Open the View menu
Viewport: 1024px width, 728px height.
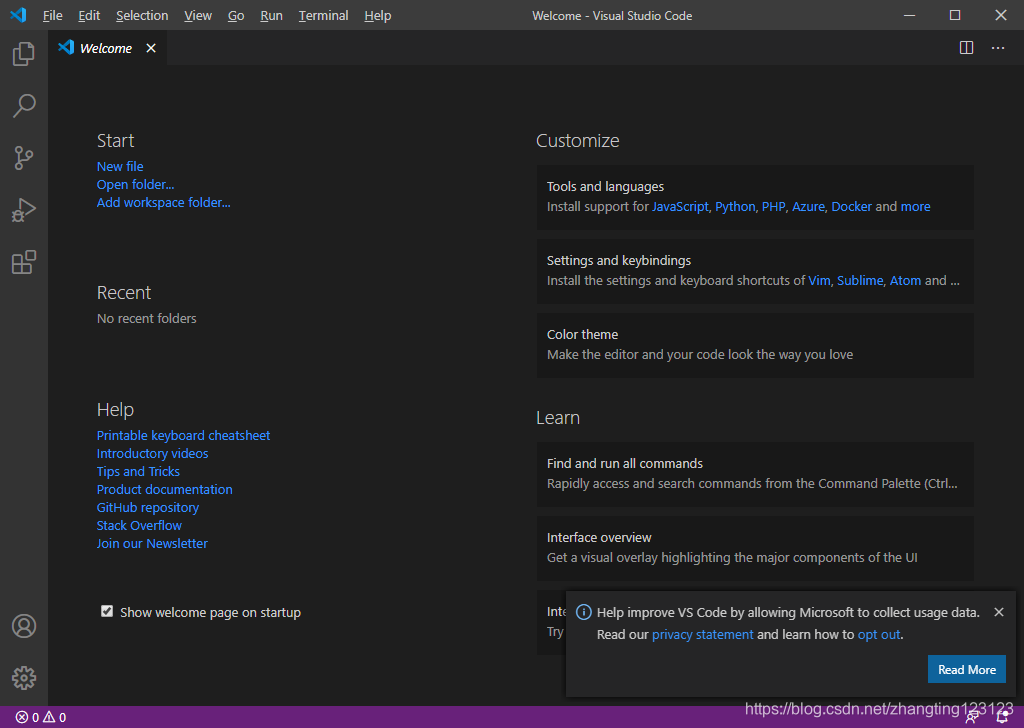point(197,15)
